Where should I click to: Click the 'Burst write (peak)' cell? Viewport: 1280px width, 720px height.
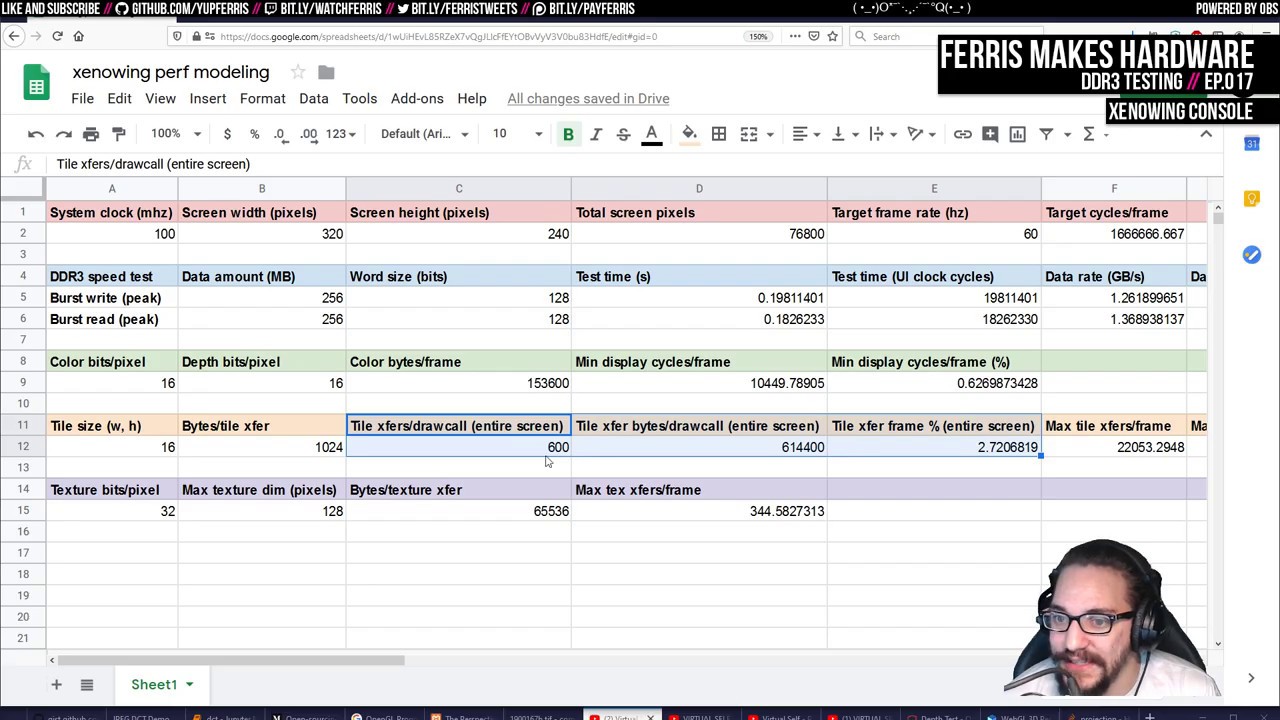point(112,298)
